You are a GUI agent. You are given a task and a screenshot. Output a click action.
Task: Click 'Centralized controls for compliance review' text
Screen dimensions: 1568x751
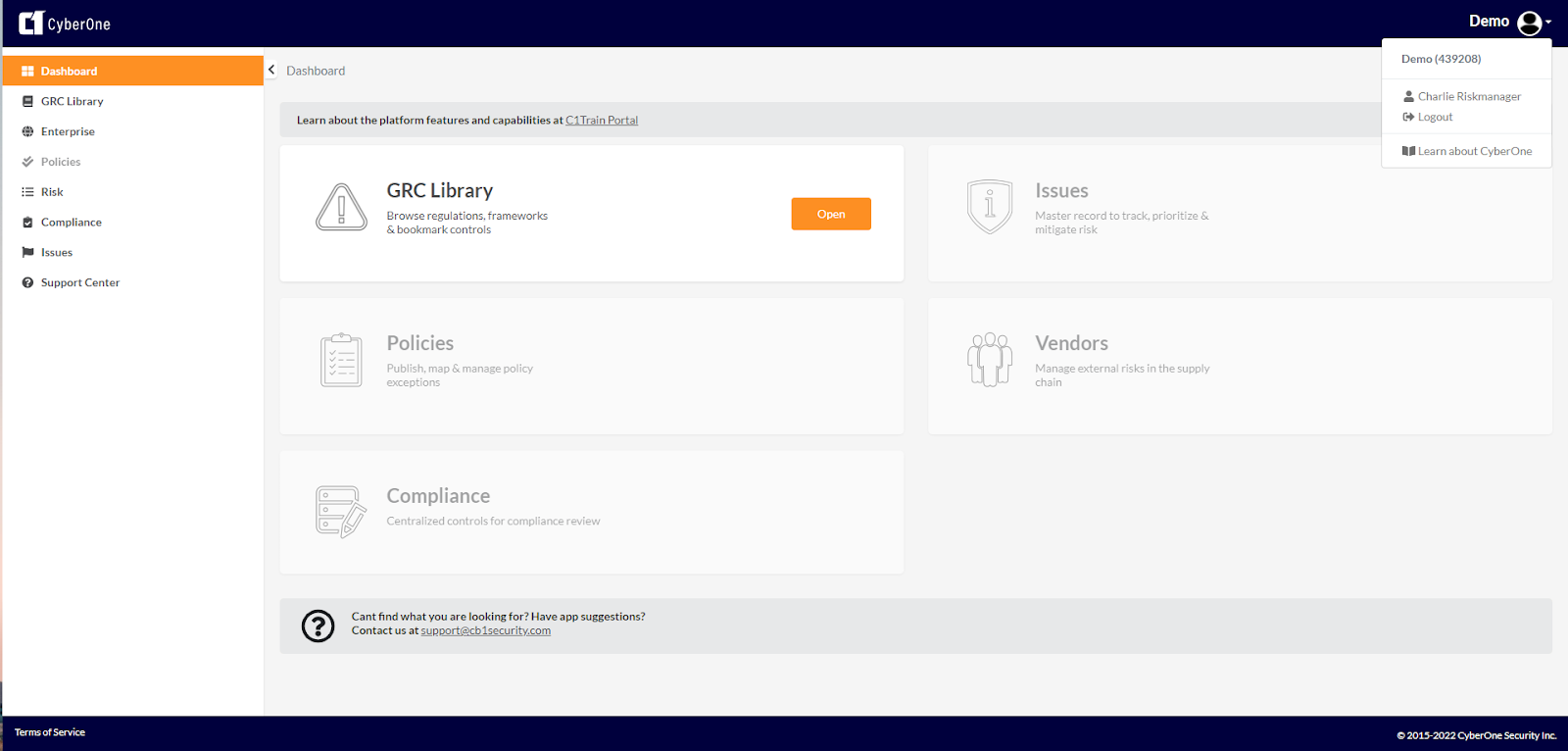[x=493, y=522]
